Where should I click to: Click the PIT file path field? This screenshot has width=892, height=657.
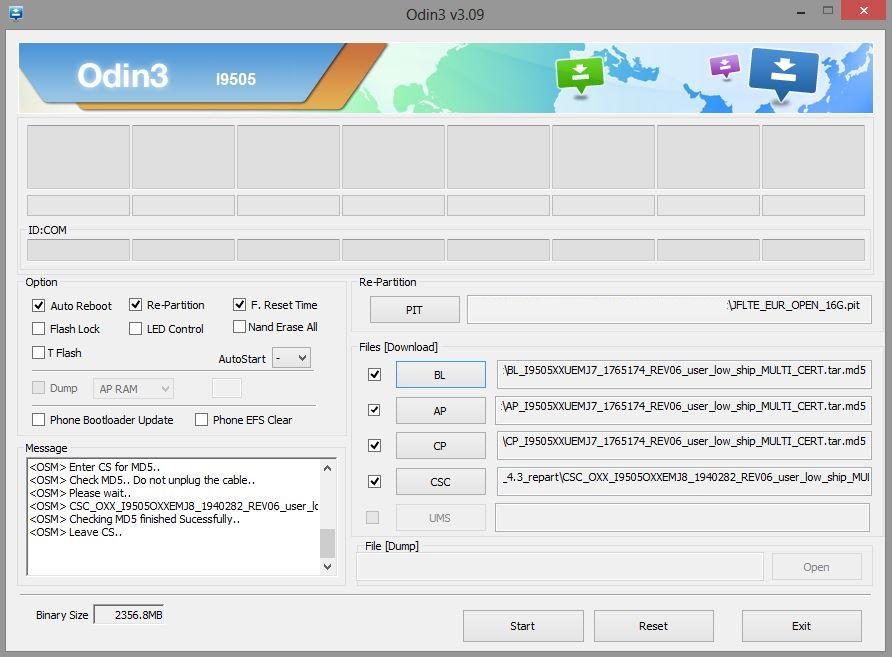[x=669, y=309]
